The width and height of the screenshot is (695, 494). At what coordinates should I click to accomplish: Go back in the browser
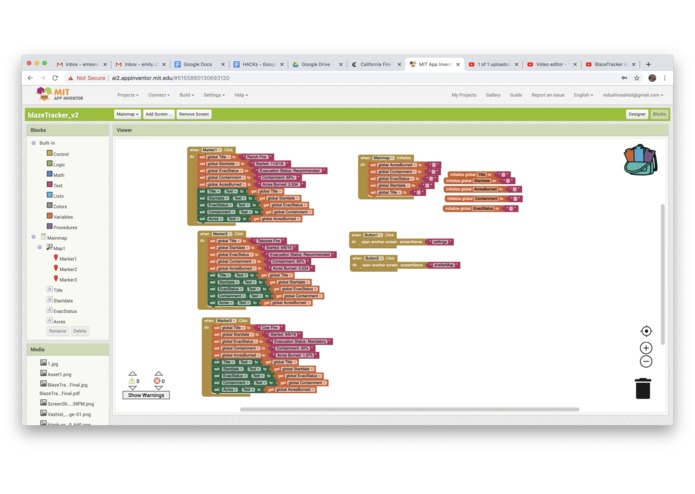(x=30, y=78)
